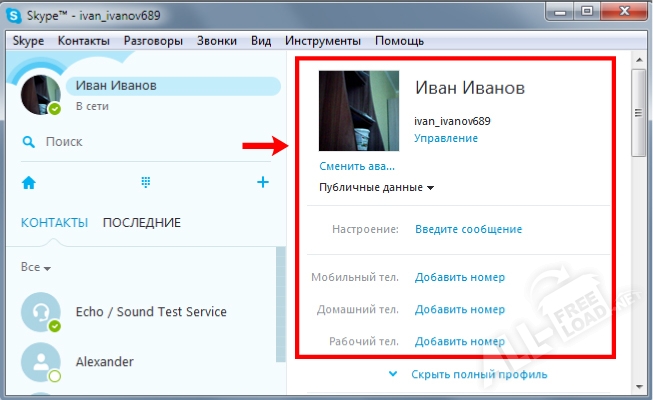Viewport: 653px width, 400px height.
Task: Click the Сменить ава... link
Action: (x=357, y=166)
